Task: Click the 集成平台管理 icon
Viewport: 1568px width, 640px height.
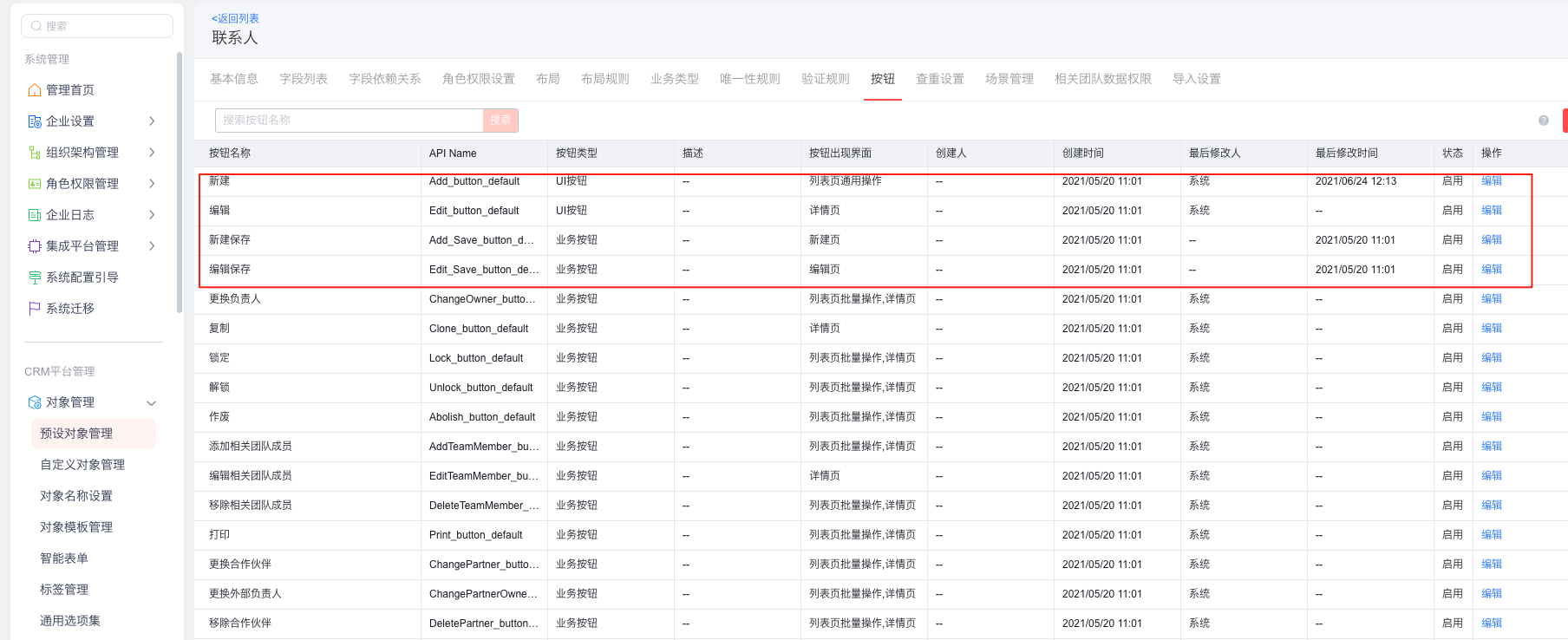Action: [x=35, y=246]
